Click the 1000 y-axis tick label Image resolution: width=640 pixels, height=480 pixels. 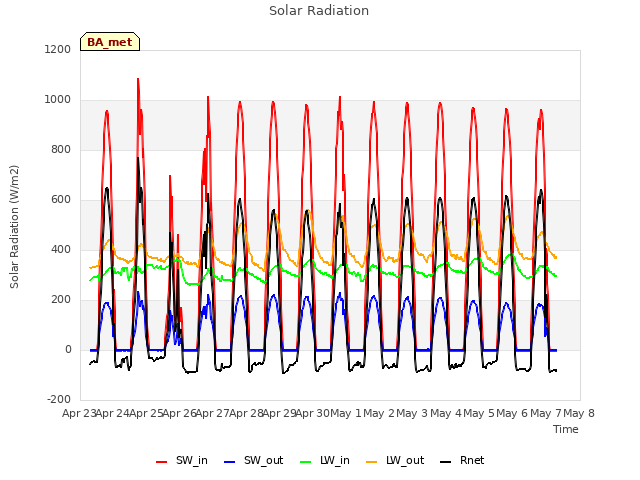tap(58, 100)
